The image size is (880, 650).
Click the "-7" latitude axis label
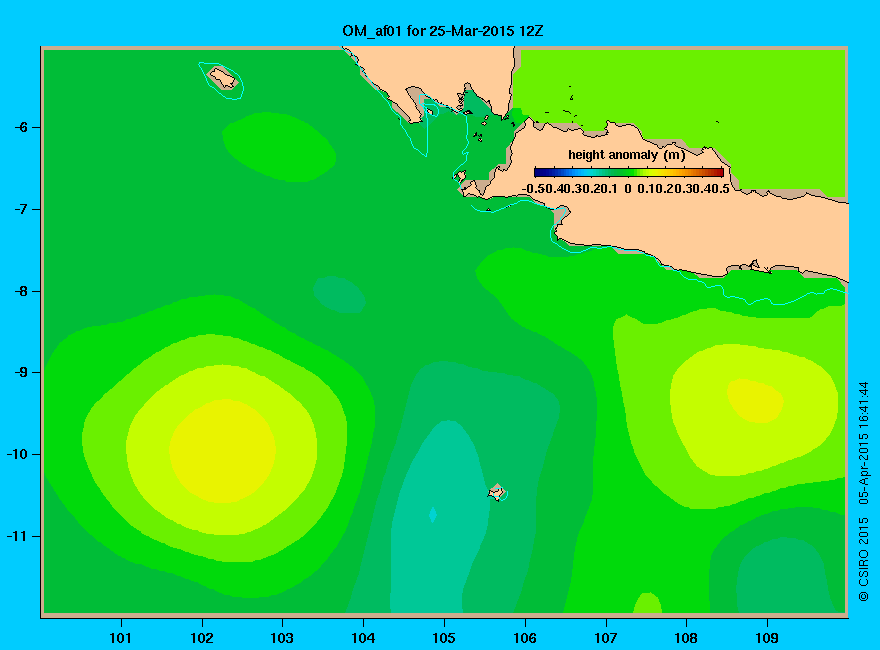(21, 209)
